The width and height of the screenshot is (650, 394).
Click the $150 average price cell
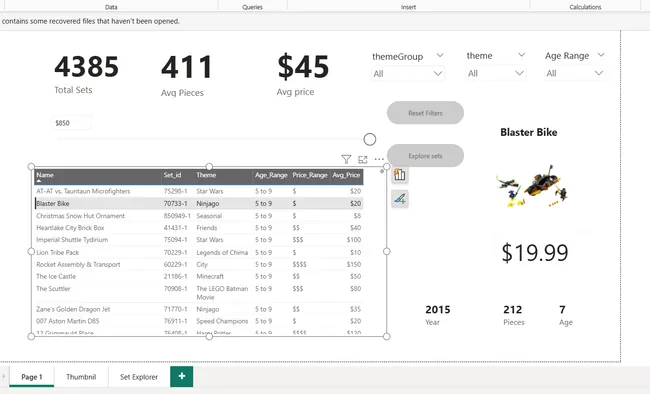pos(354,264)
